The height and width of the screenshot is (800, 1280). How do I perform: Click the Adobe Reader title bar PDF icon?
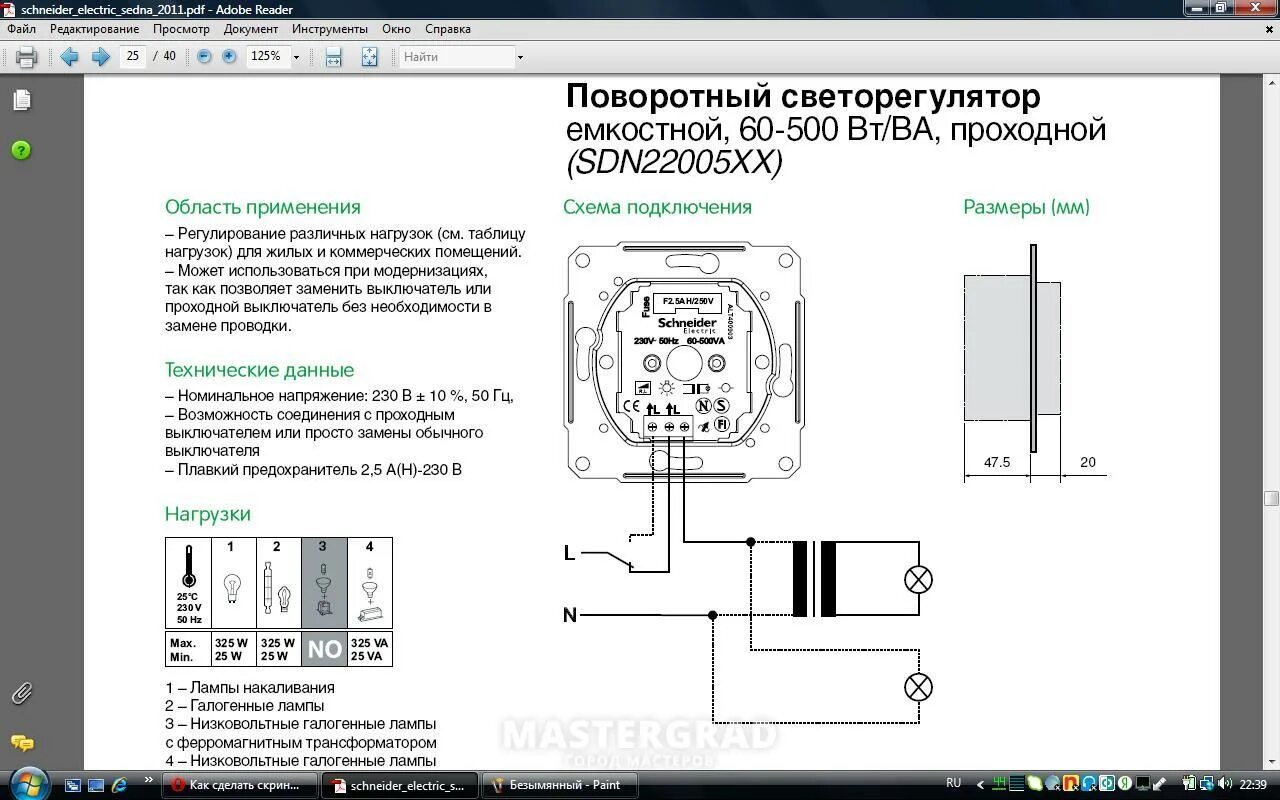click(10, 9)
